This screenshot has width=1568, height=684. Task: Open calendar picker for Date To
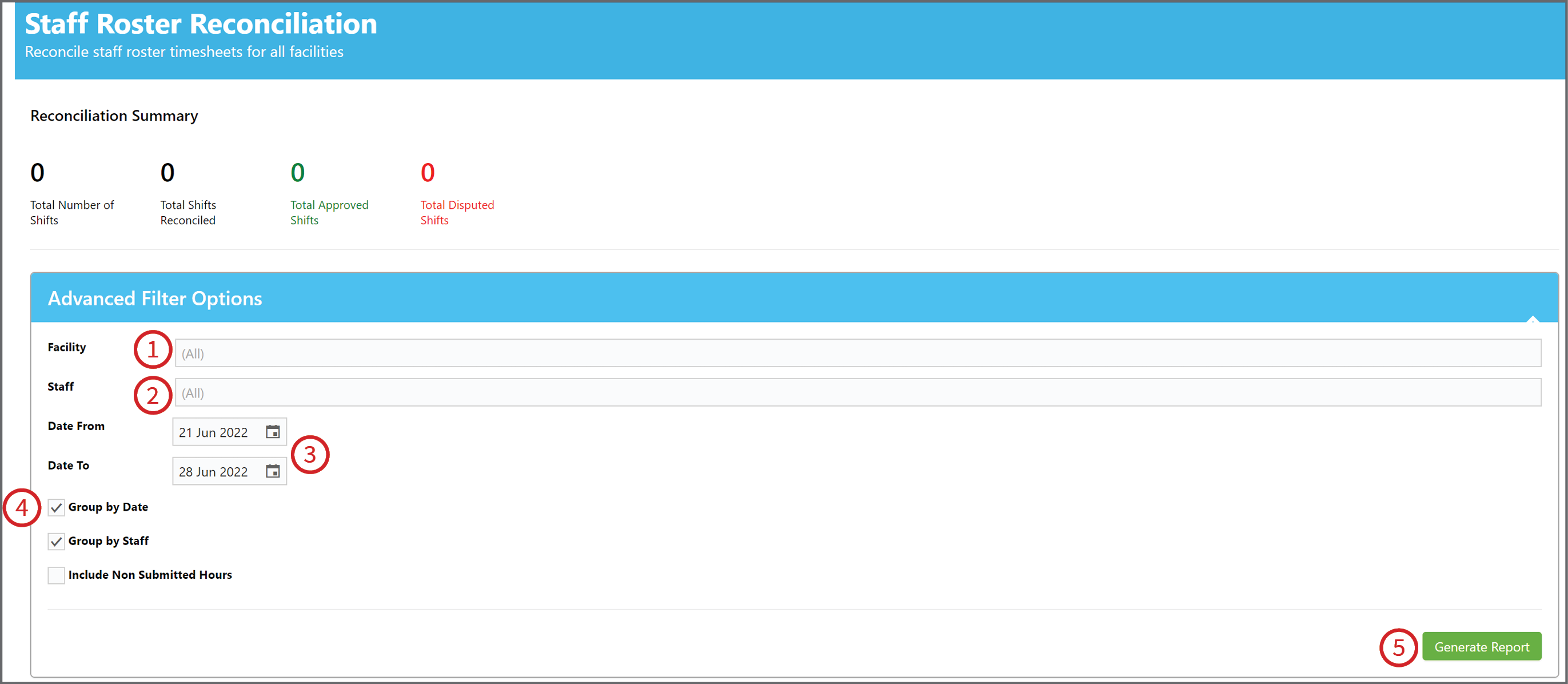coord(273,471)
